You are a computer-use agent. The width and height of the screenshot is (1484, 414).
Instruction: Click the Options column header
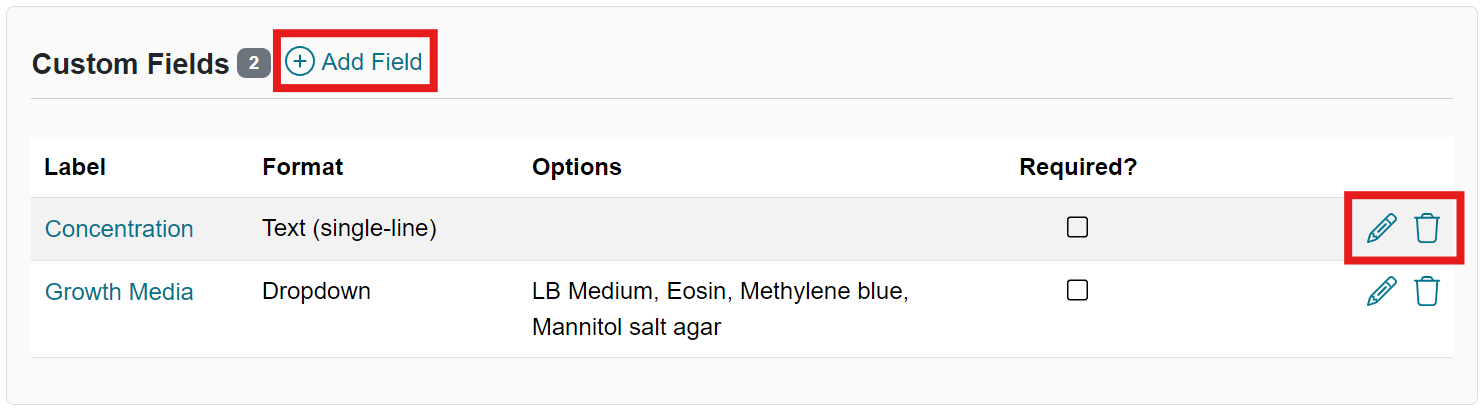[576, 167]
